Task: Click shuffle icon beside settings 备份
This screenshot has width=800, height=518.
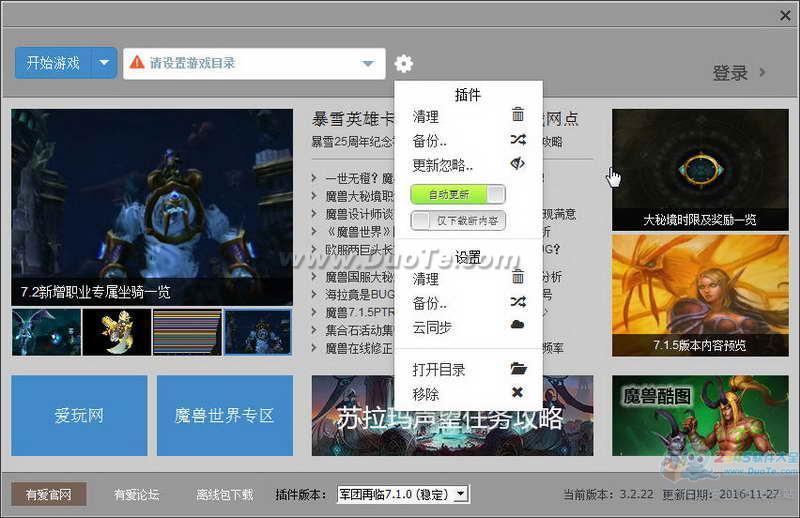Action: click(518, 302)
